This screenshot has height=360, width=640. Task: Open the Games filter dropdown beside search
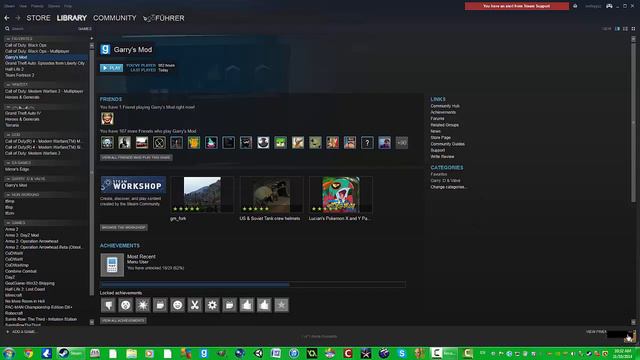click(84, 29)
